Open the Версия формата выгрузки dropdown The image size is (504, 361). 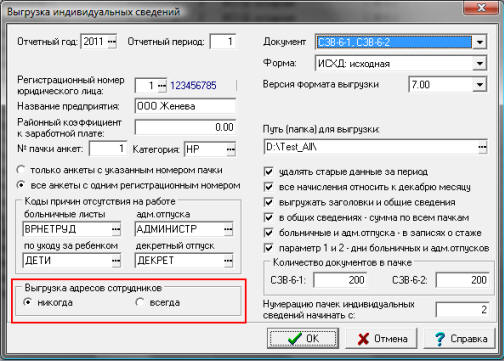[479, 84]
